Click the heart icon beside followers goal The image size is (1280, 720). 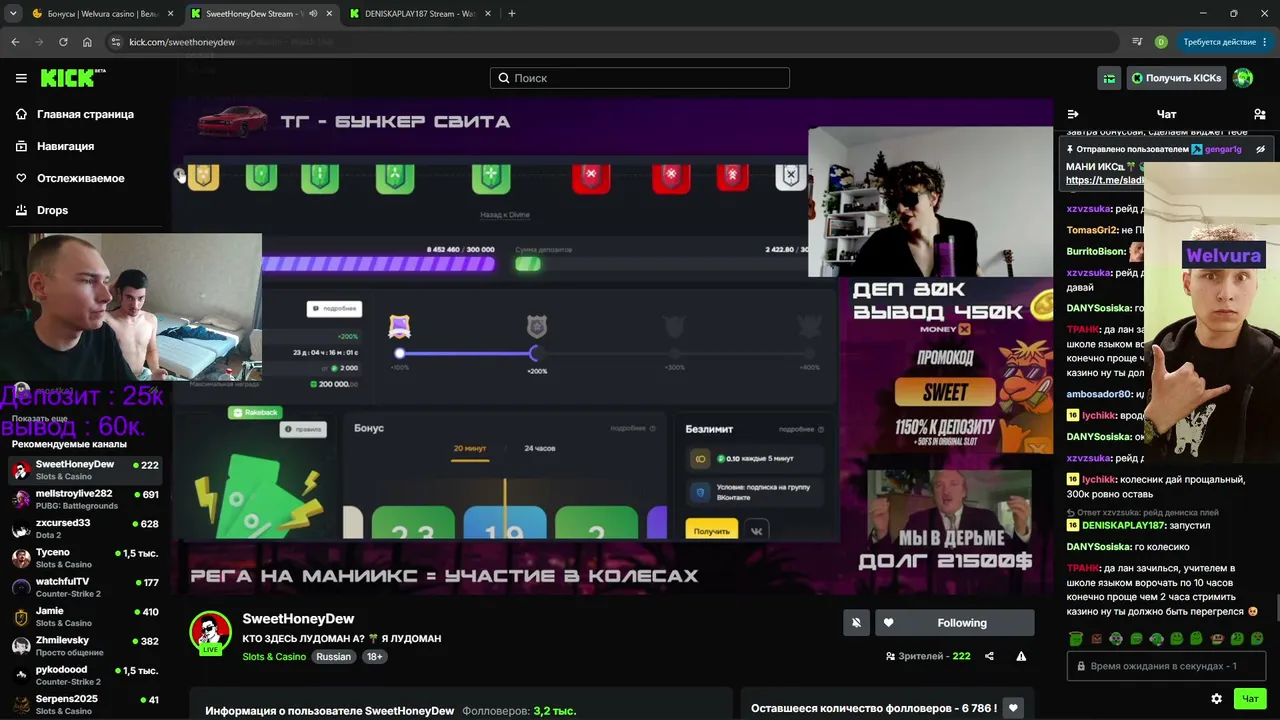coord(1014,708)
